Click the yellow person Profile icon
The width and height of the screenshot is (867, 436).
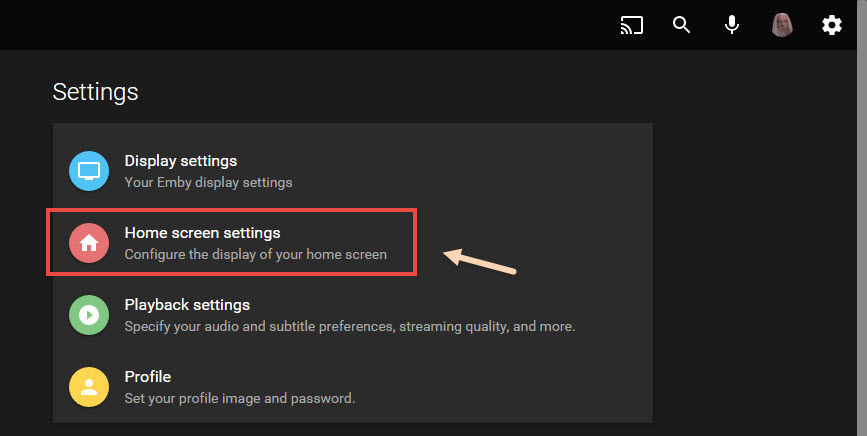89,387
